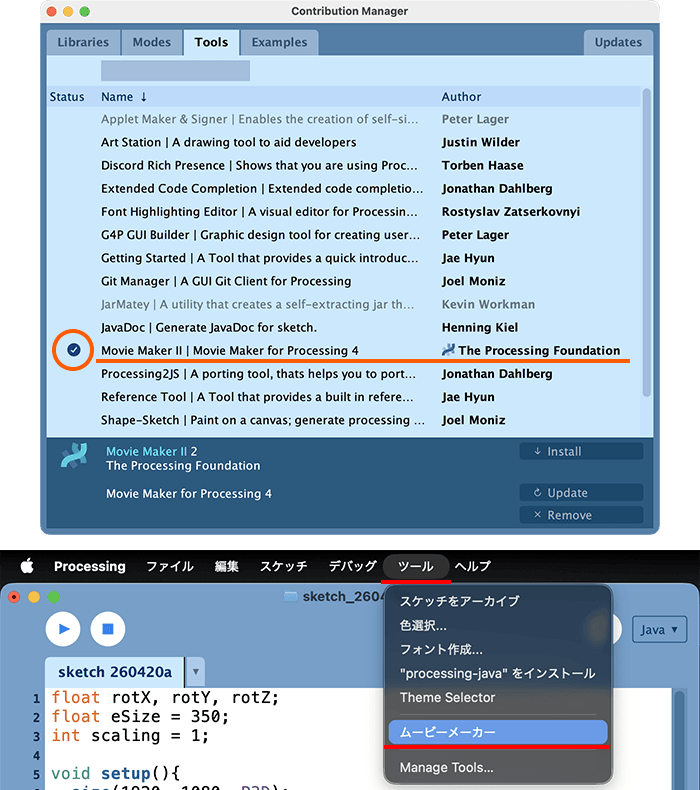Click author Kevin Workman
The width and height of the screenshot is (700, 790).
488,305
